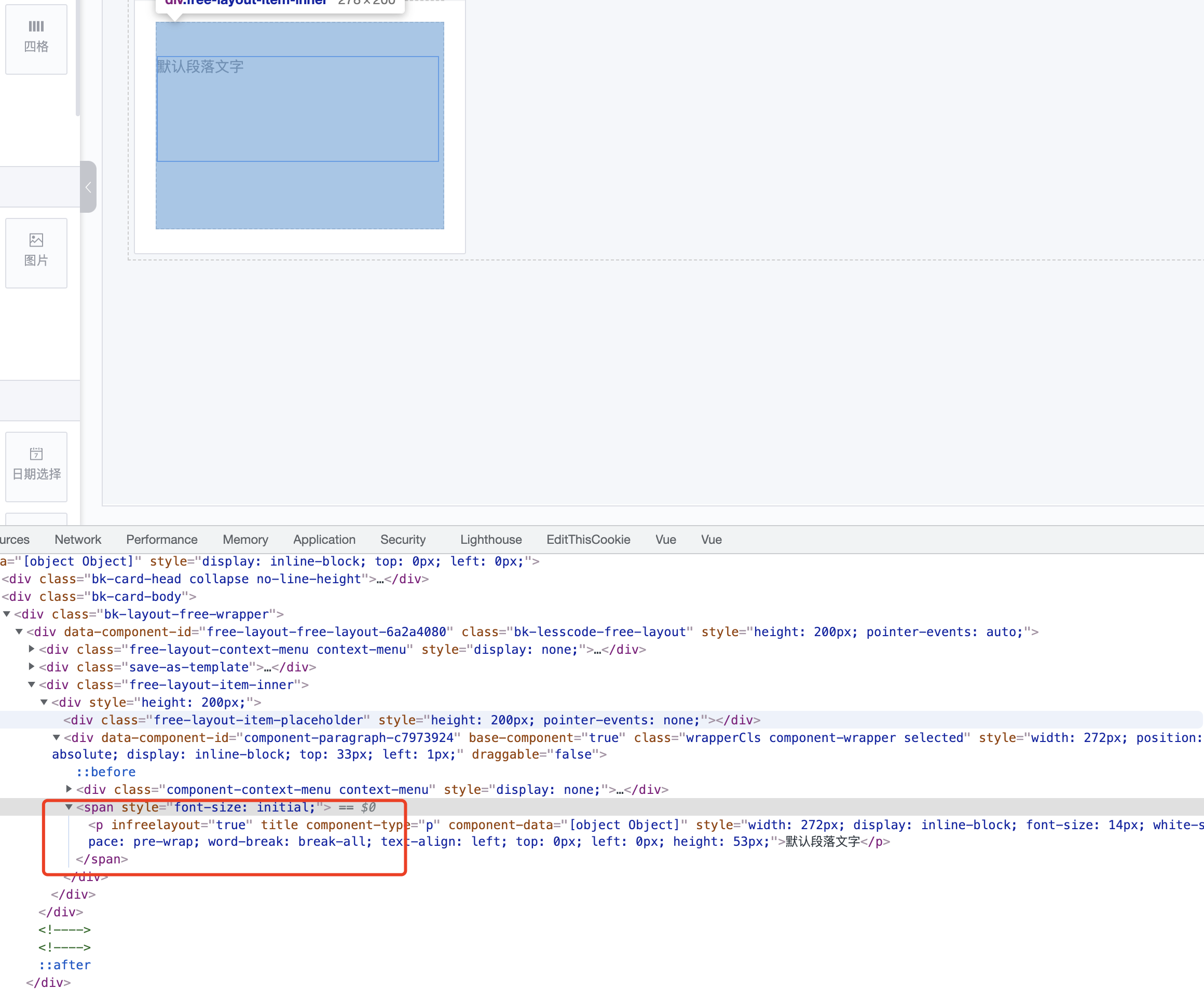Switch to the Network tab
Image resolution: width=1204 pixels, height=989 pixels.
[x=77, y=540]
